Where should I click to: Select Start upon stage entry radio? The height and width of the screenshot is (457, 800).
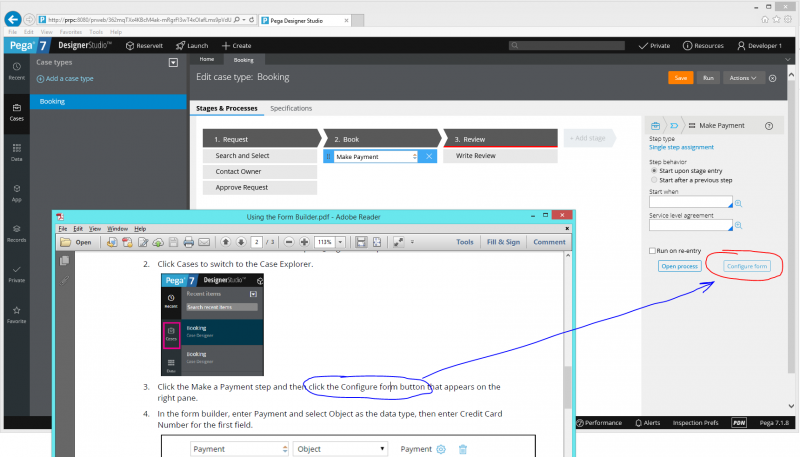pos(654,171)
